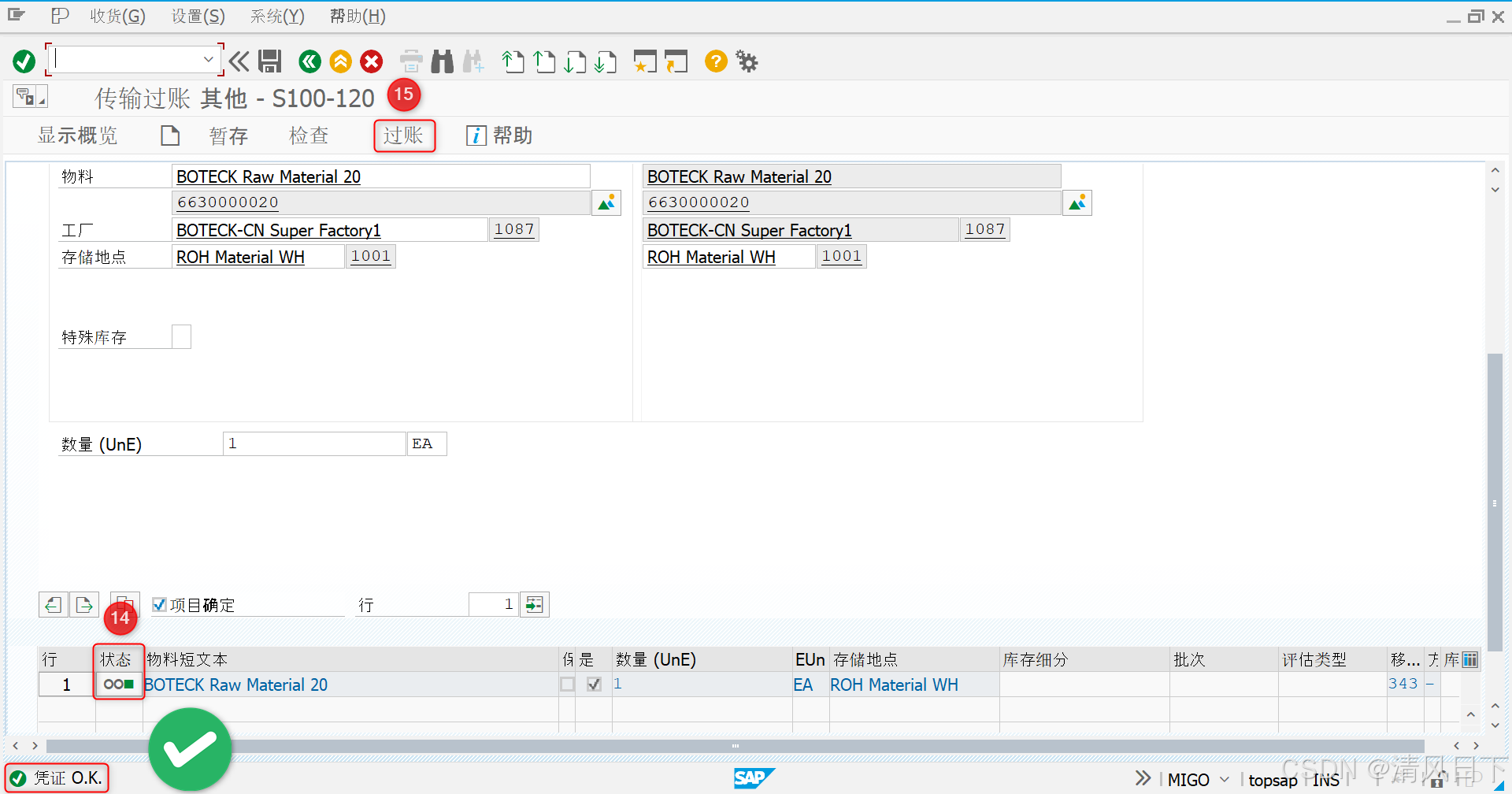Click the EA unit field
Screen dimensions: 1512x794
[x=427, y=443]
